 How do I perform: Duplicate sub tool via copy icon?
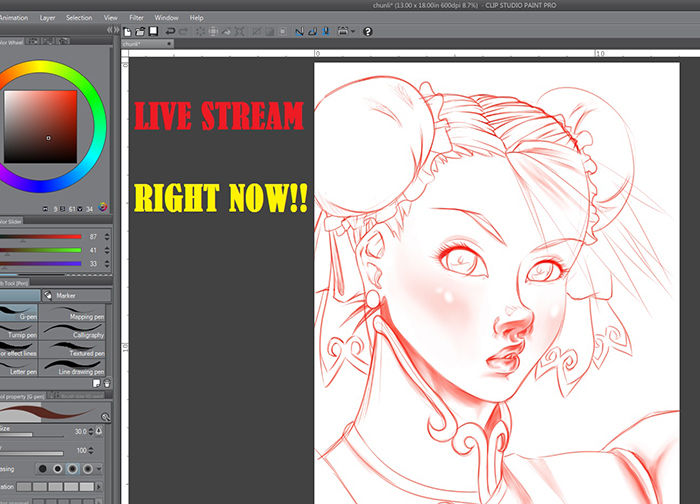click(x=96, y=383)
